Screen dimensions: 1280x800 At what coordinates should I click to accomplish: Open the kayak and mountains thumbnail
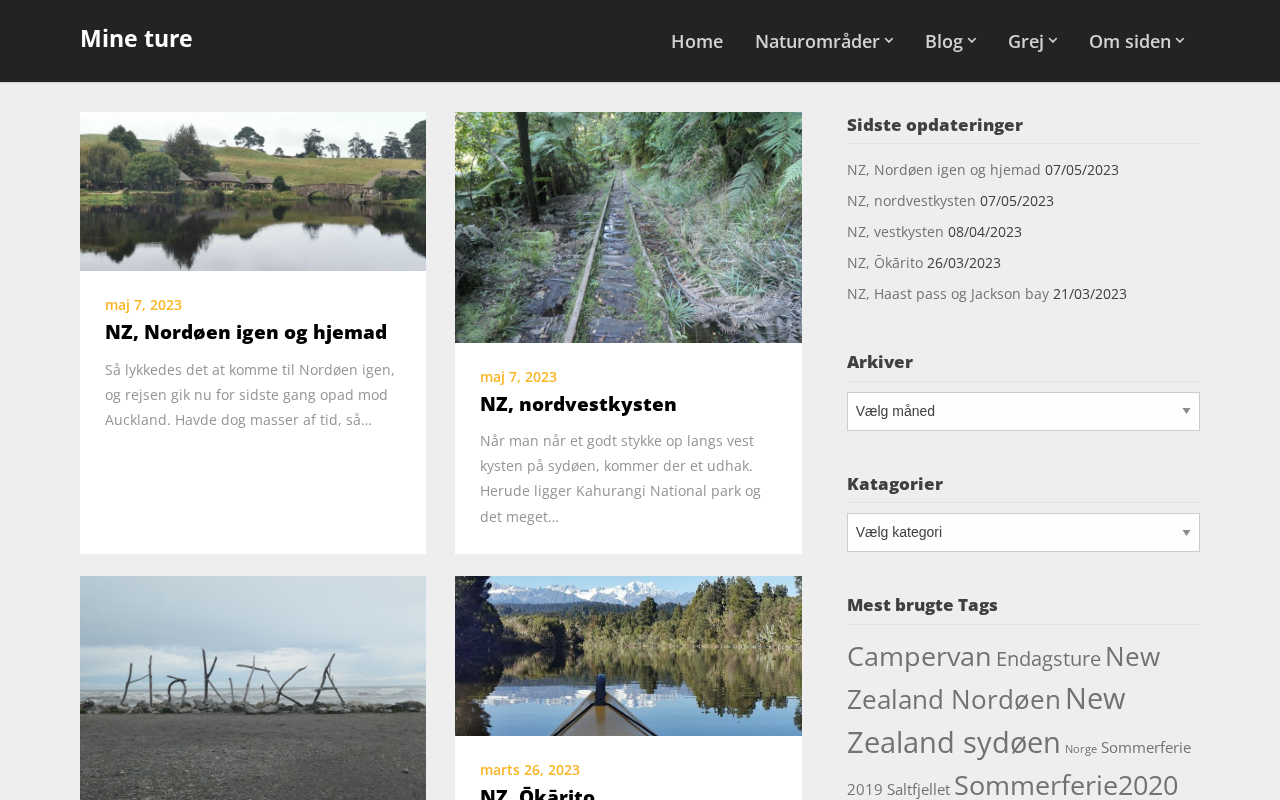(x=628, y=656)
